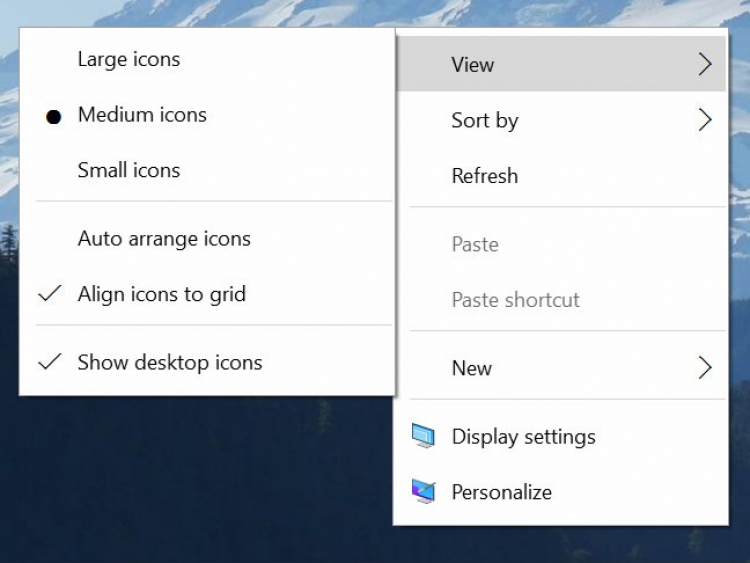Image resolution: width=750 pixels, height=563 pixels.
Task: Click empty desktop wallpaper to dismiss menu
Action: pyautogui.click(x=200, y=480)
